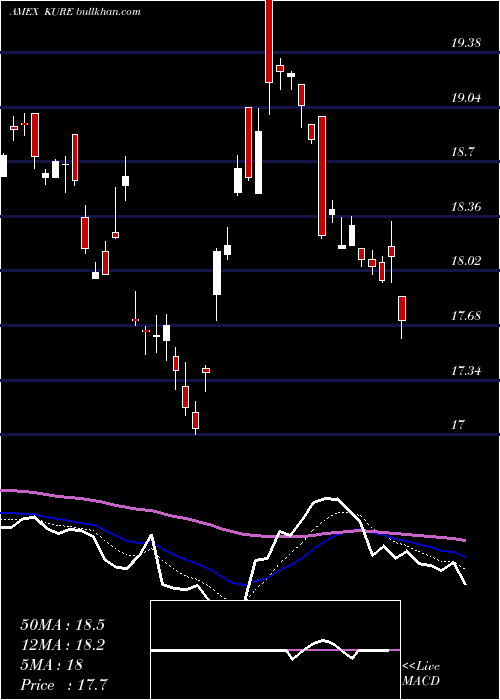Click the Price : 17.7 reading

coord(64,685)
